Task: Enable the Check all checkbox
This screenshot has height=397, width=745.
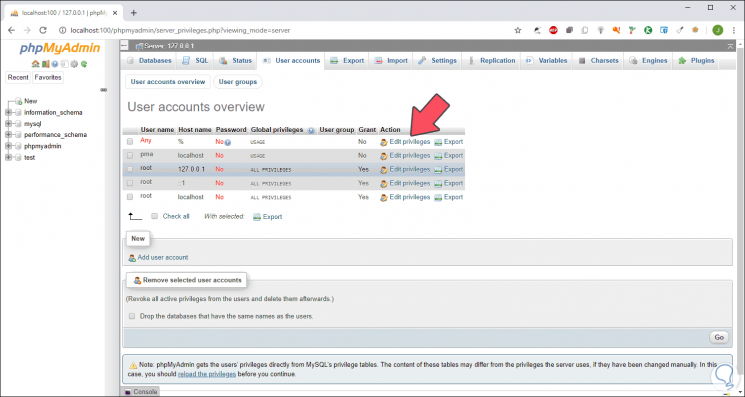Action: click(x=154, y=216)
